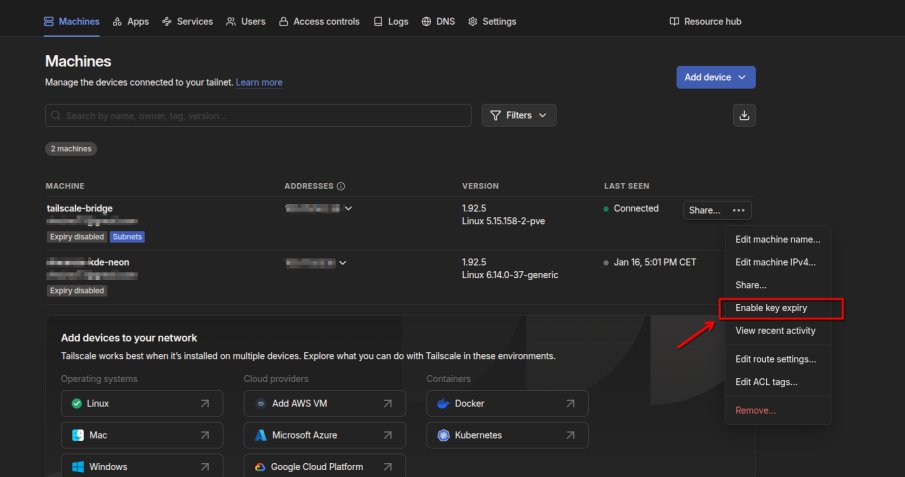Click the Mac Finder icon
The width and height of the screenshot is (905, 477).
[78, 435]
